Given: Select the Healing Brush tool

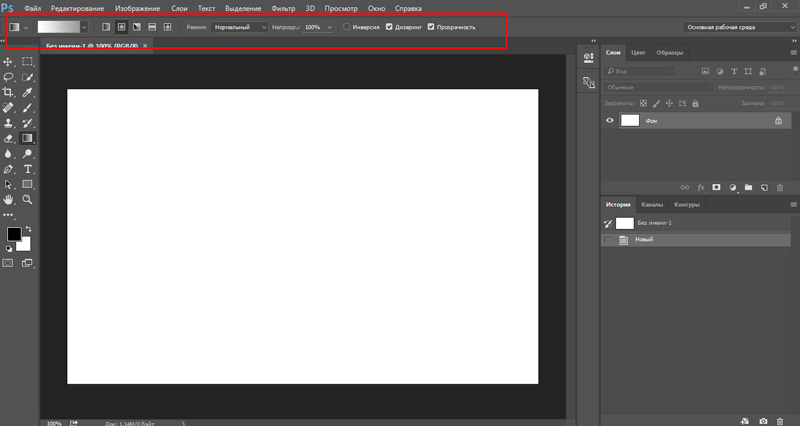Looking at the screenshot, I should pos(8,108).
